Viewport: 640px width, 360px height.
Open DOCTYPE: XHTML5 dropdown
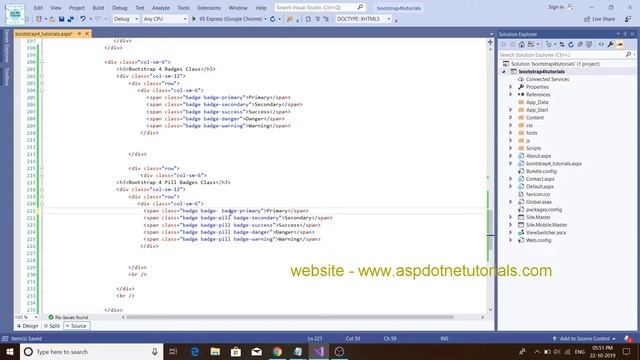pos(363,19)
